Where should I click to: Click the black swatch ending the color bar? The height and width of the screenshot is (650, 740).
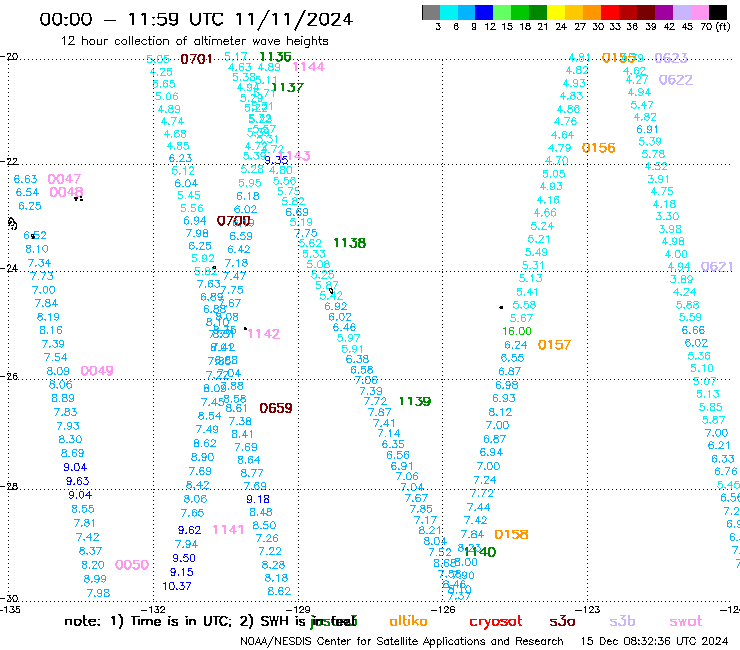tap(717, 12)
